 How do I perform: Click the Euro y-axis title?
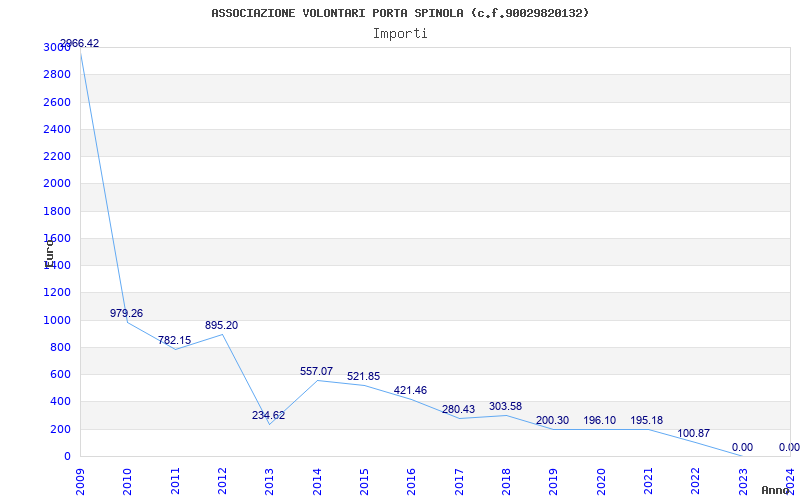tap(49, 253)
